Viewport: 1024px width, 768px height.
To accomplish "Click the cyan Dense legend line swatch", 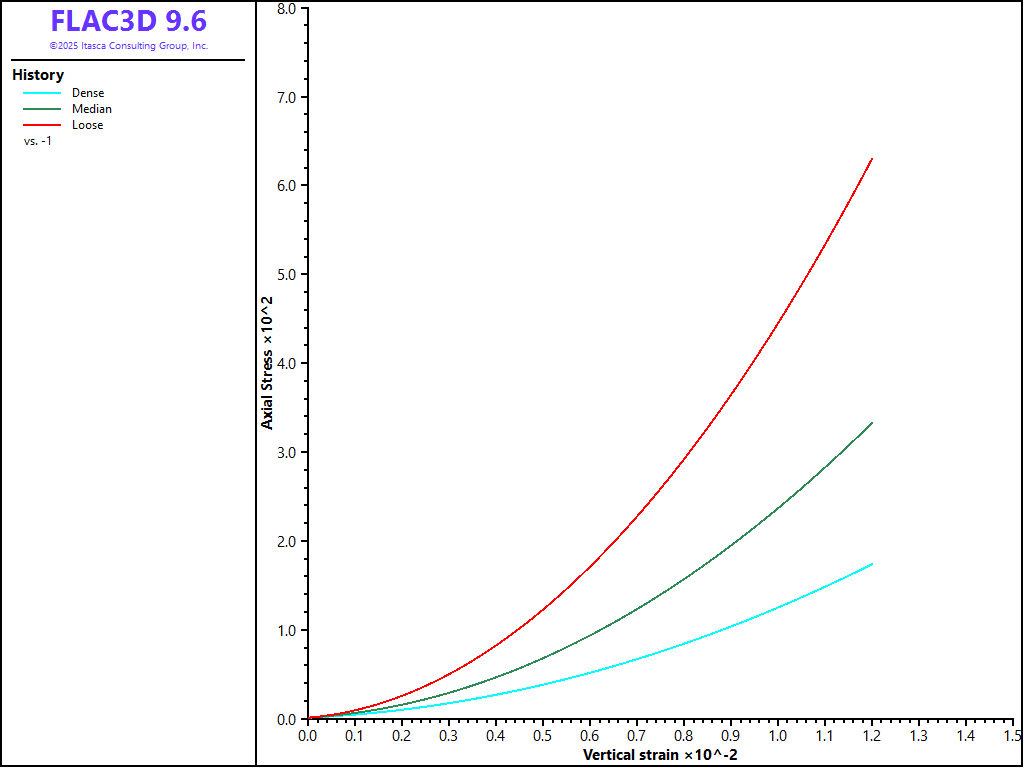I will tap(42, 93).
